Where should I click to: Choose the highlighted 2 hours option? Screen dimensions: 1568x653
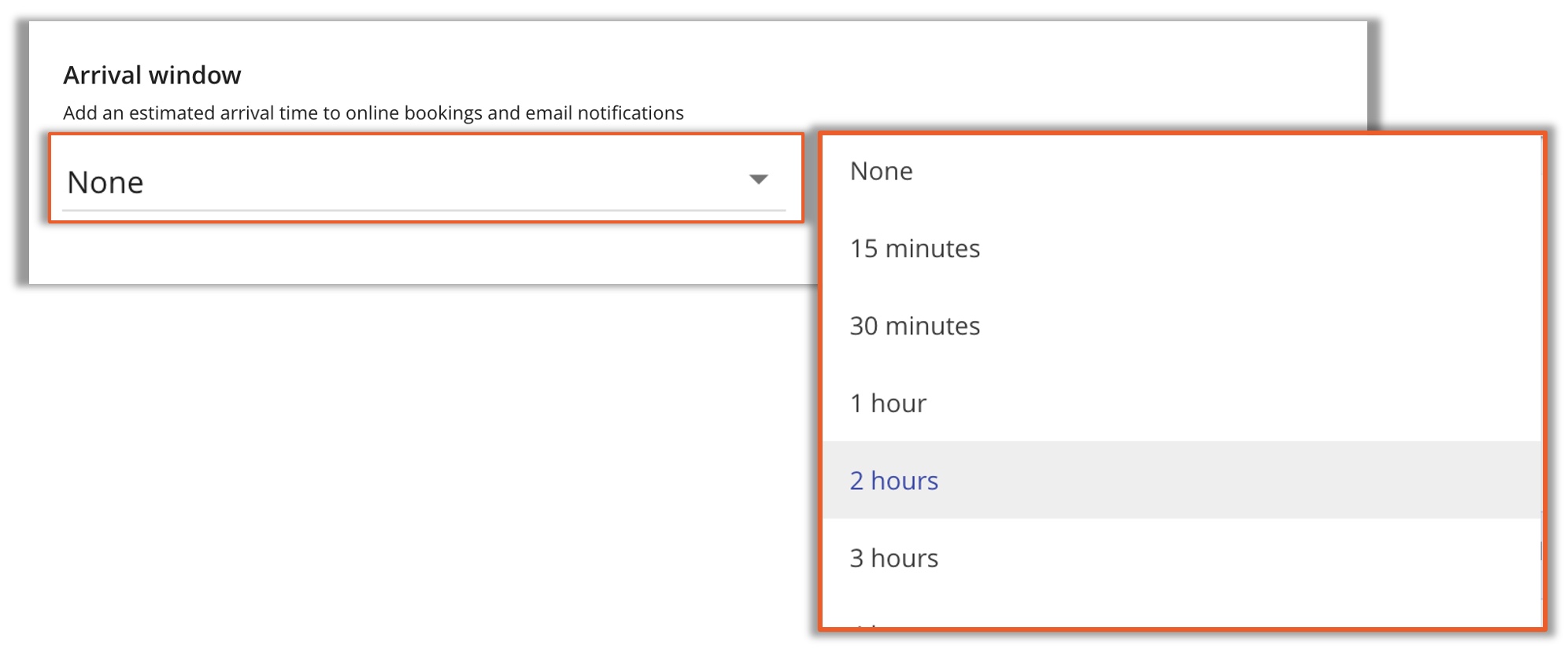pos(893,481)
